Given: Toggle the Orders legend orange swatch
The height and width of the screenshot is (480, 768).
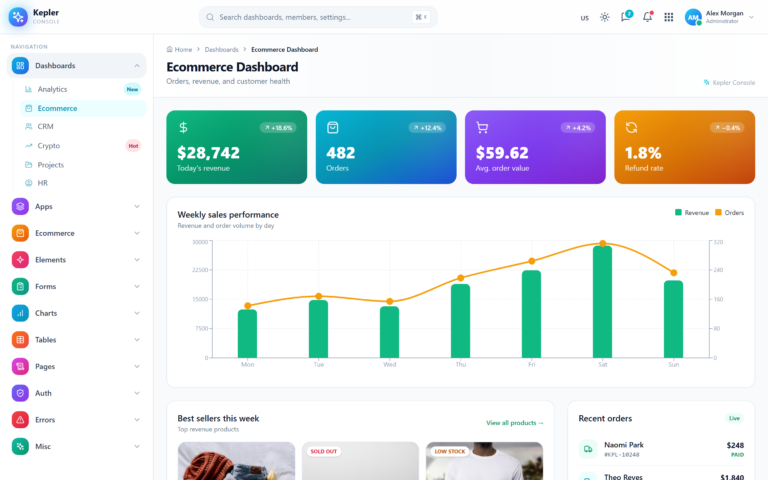Looking at the screenshot, I should point(718,212).
